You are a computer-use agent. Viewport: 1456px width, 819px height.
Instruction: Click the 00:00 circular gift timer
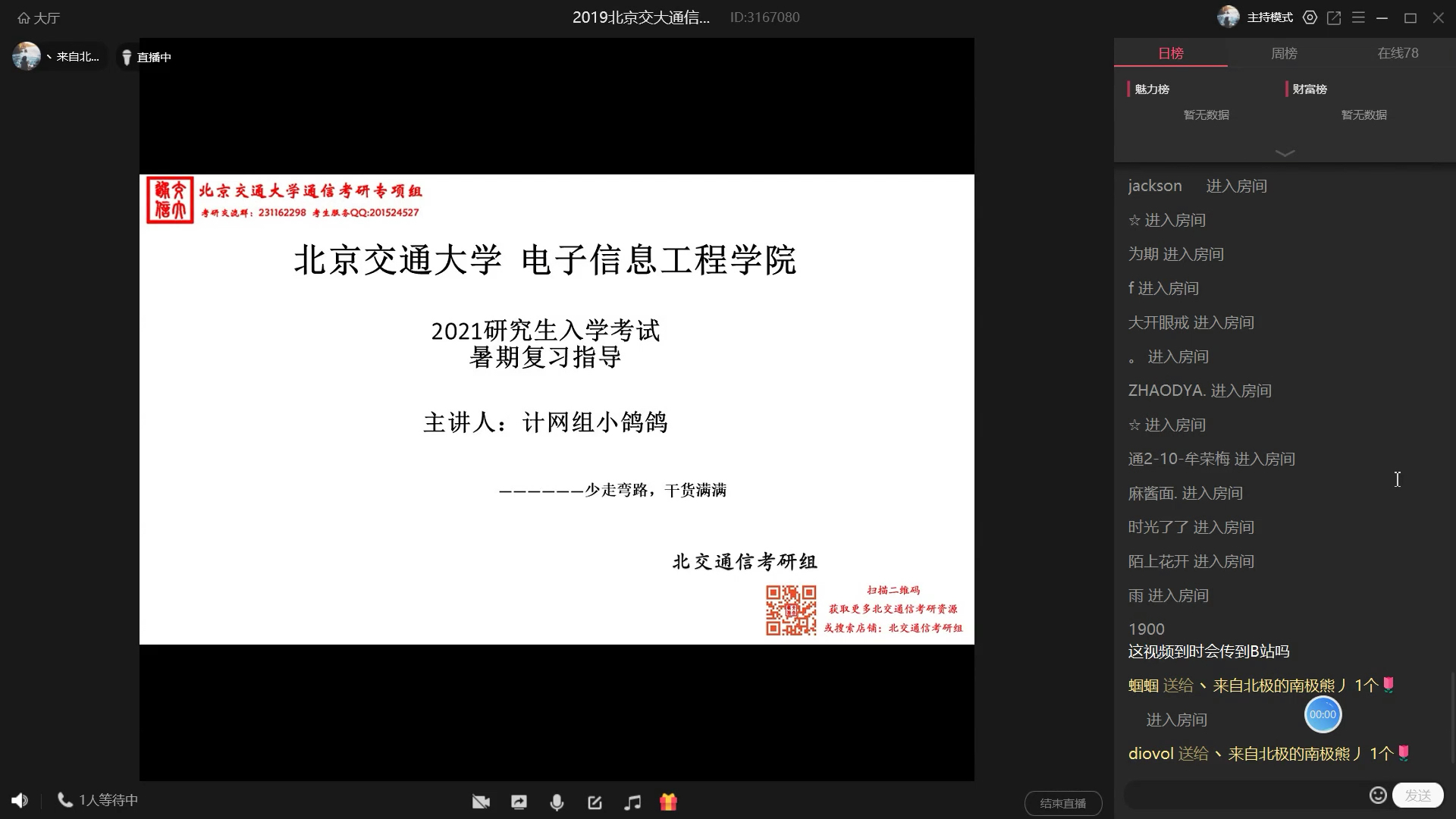pos(1323,714)
